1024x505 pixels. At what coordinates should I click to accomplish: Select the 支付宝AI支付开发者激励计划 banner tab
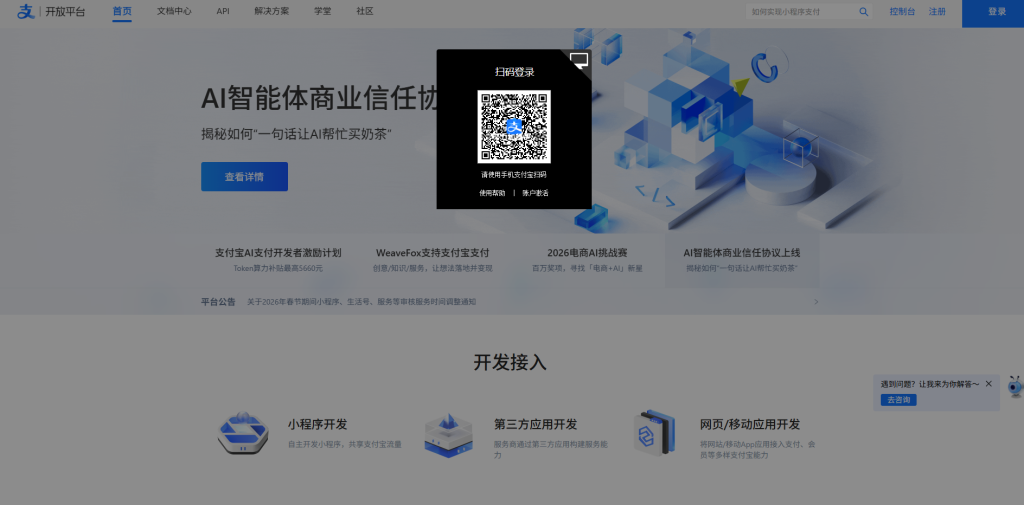pos(278,260)
